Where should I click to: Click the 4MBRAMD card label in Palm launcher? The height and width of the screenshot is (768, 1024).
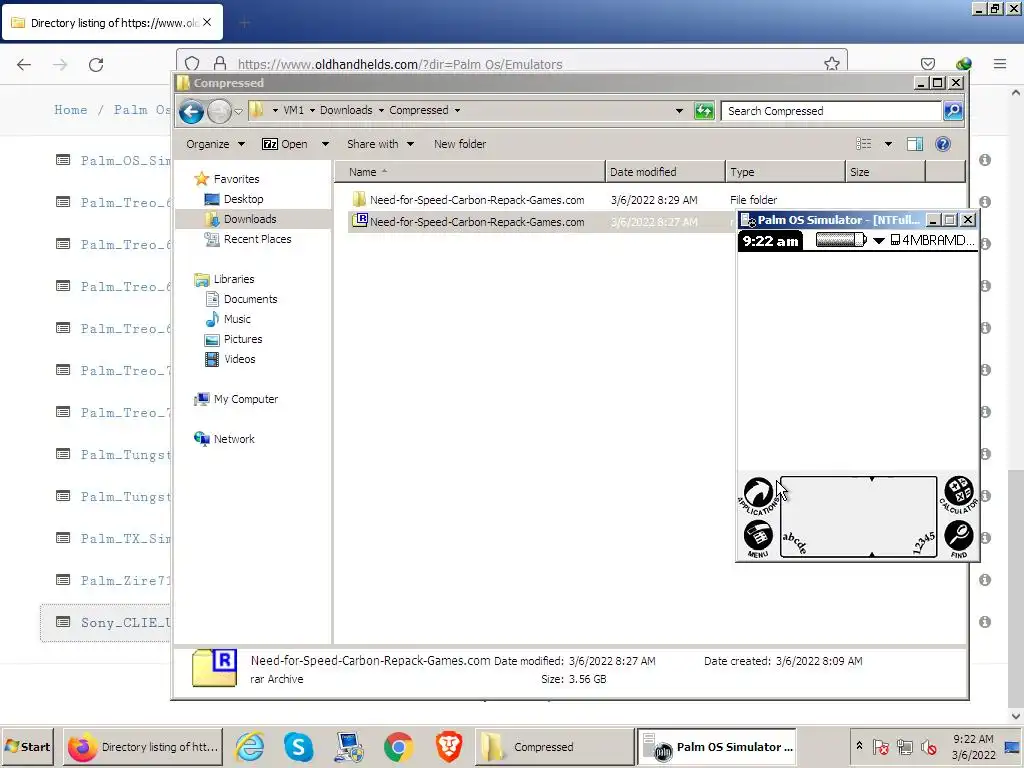(x=933, y=240)
